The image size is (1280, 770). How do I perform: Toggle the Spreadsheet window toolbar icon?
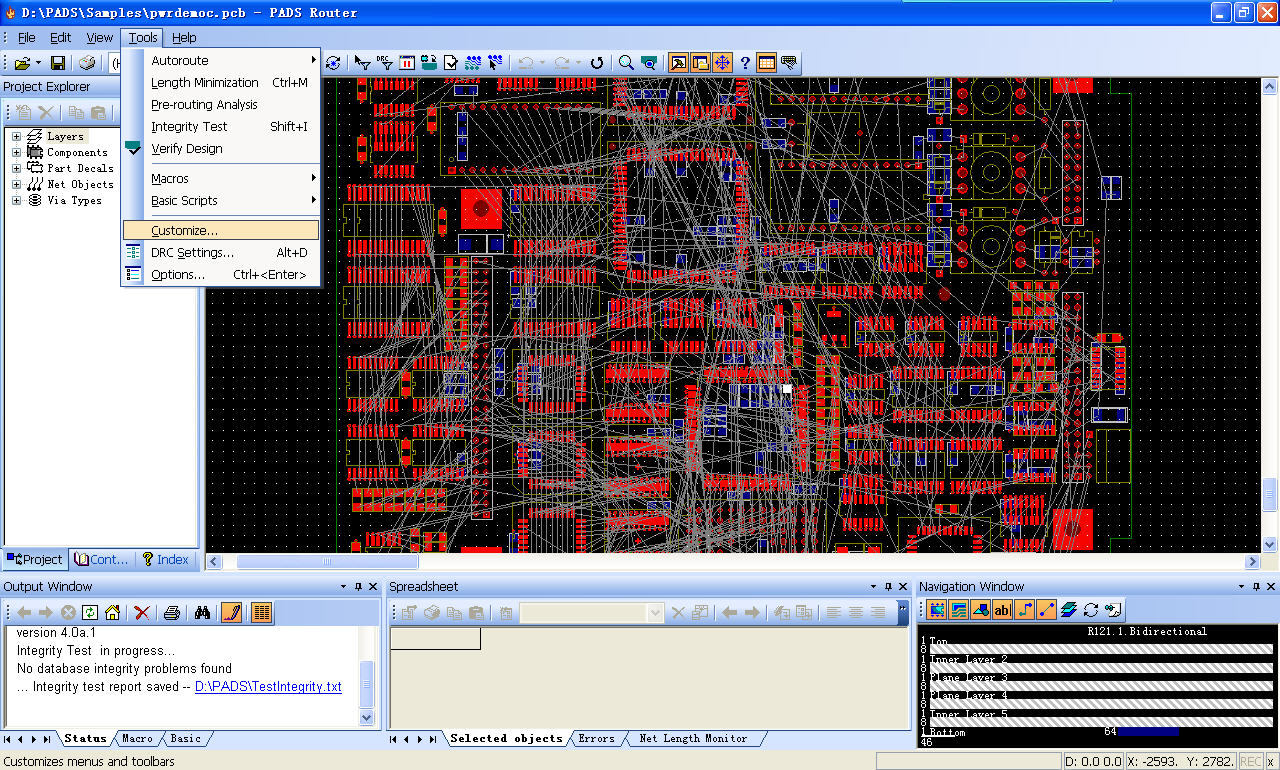click(767, 63)
